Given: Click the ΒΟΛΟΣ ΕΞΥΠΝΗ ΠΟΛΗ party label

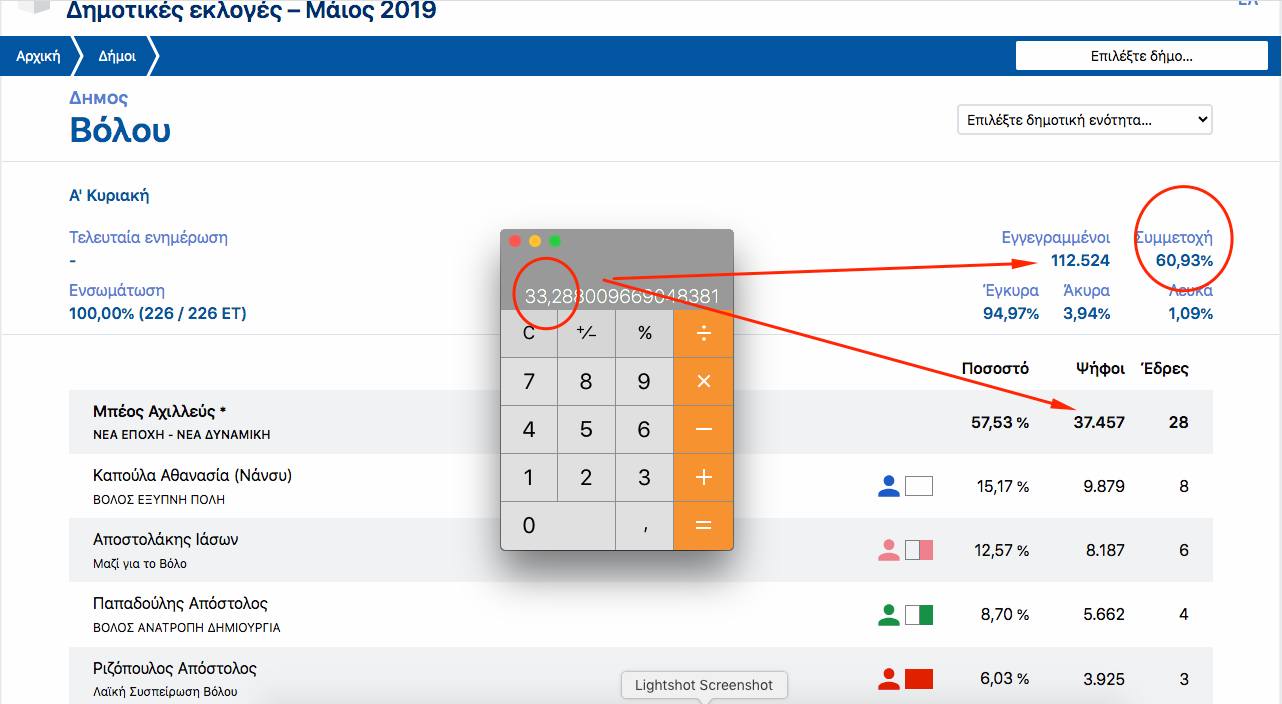Looking at the screenshot, I should click(159, 499).
